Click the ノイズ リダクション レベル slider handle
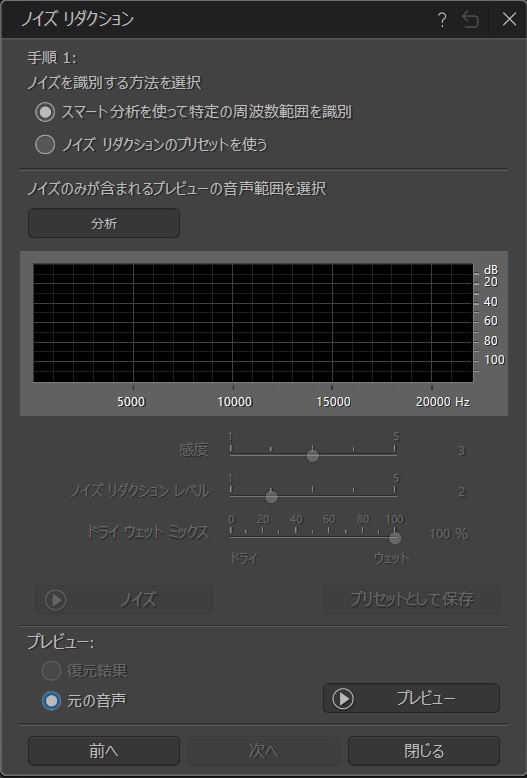The image size is (527, 778). (x=271, y=497)
